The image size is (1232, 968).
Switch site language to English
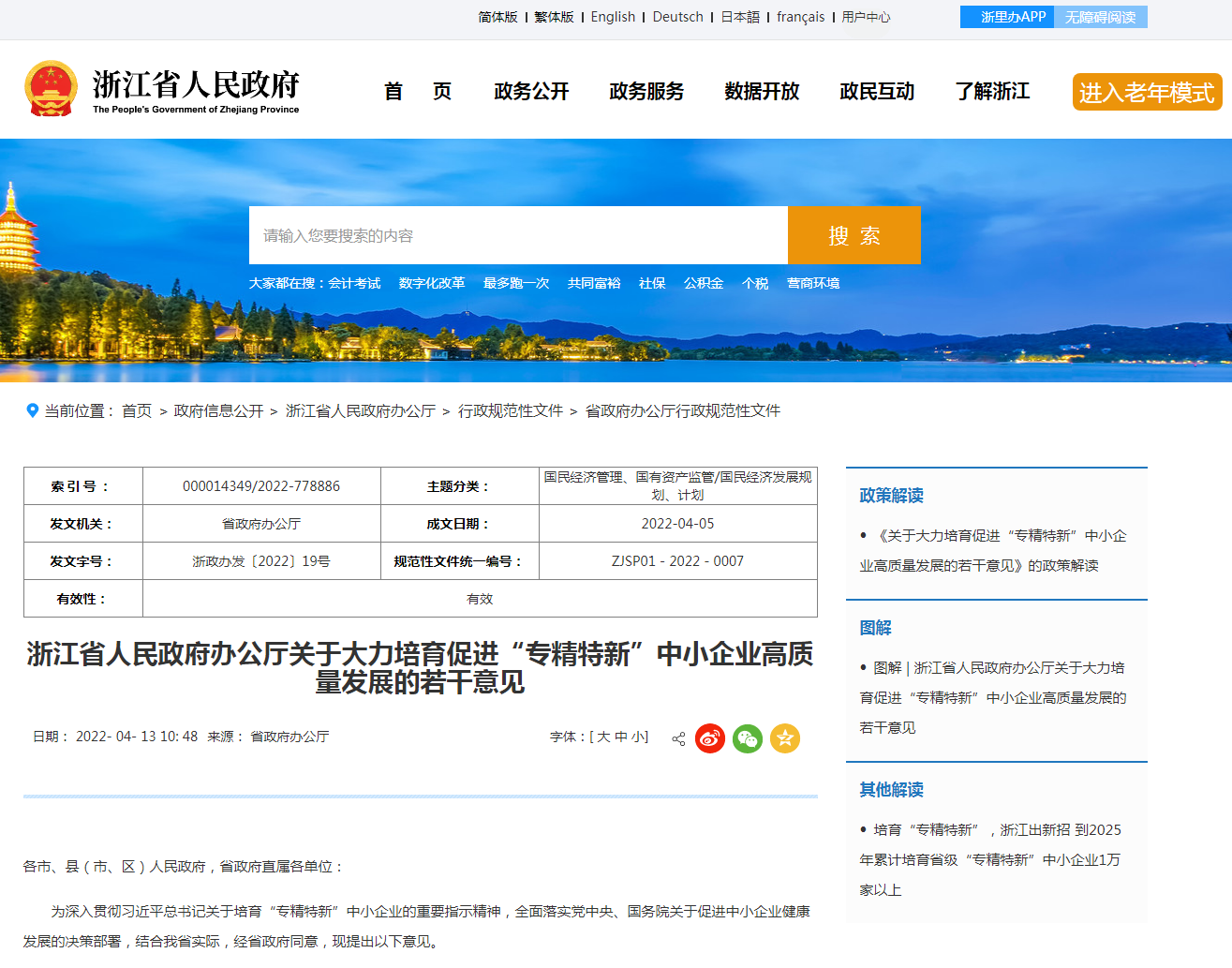tap(613, 17)
